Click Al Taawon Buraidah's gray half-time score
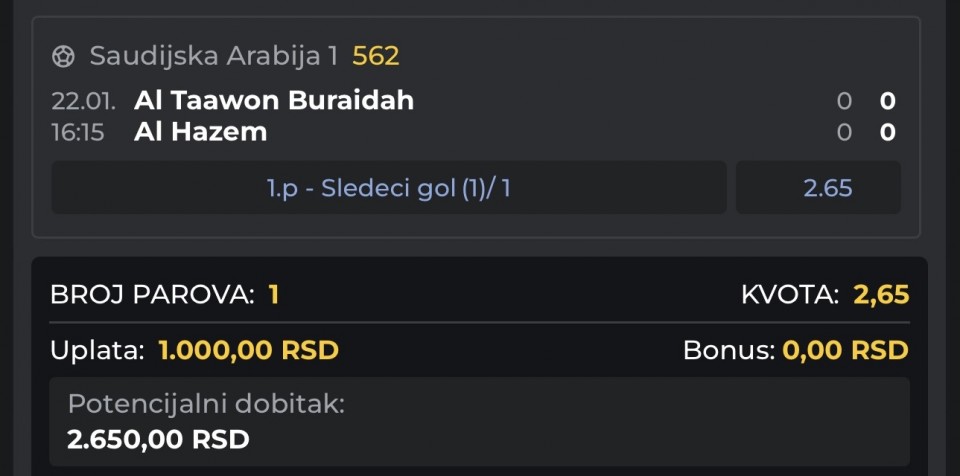 844,100
